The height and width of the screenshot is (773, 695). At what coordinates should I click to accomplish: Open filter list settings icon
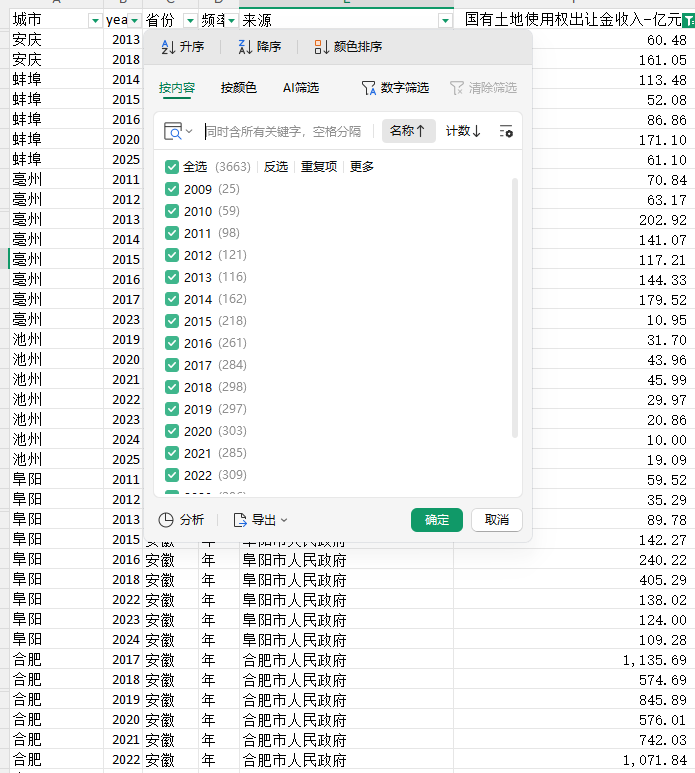coord(506,132)
